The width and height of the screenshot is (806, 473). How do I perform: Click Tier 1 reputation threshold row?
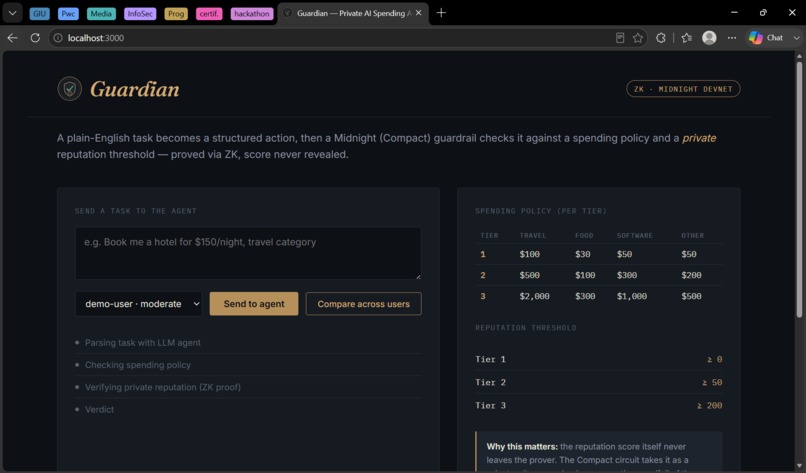(598, 359)
